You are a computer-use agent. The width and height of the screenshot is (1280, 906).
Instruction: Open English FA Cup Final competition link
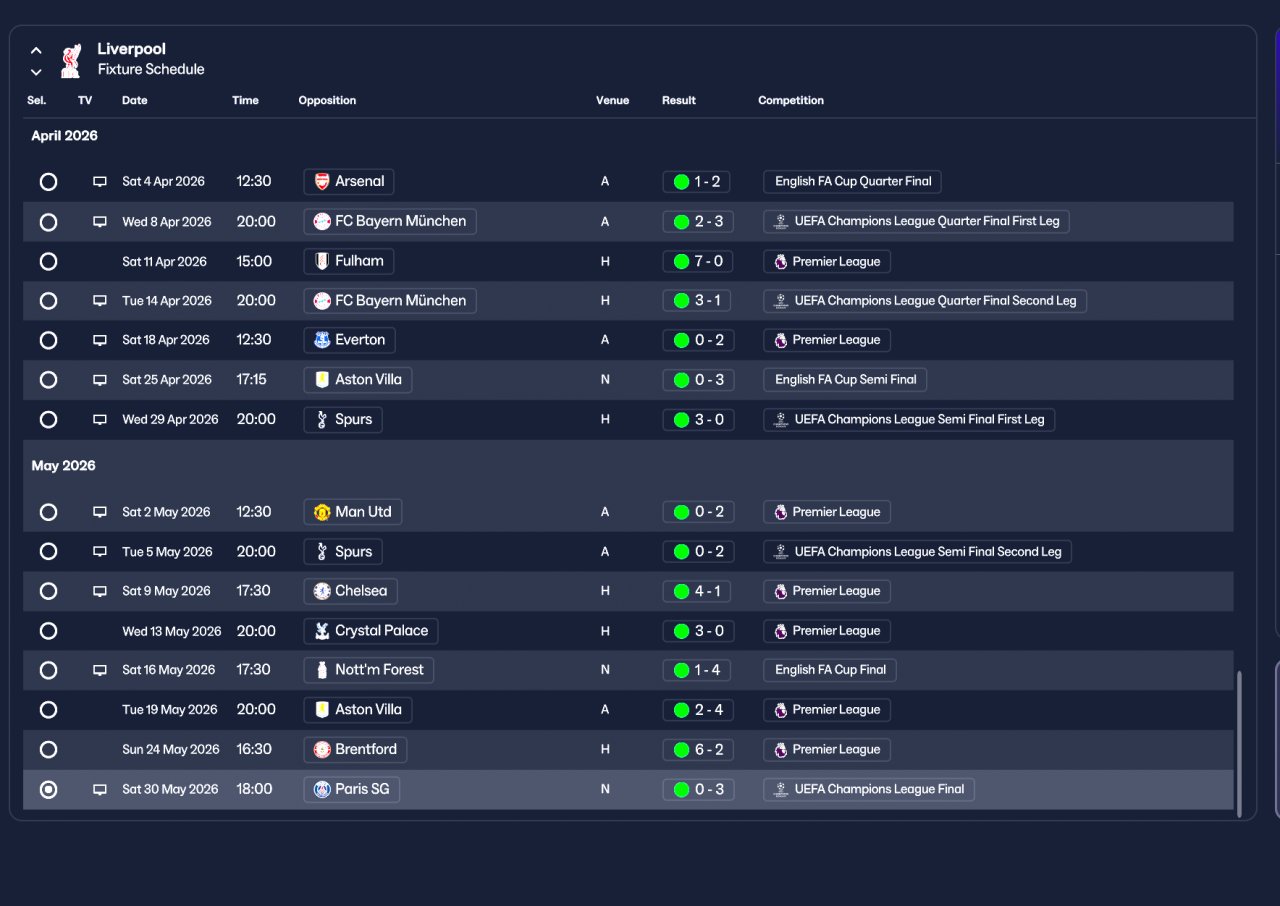point(830,670)
